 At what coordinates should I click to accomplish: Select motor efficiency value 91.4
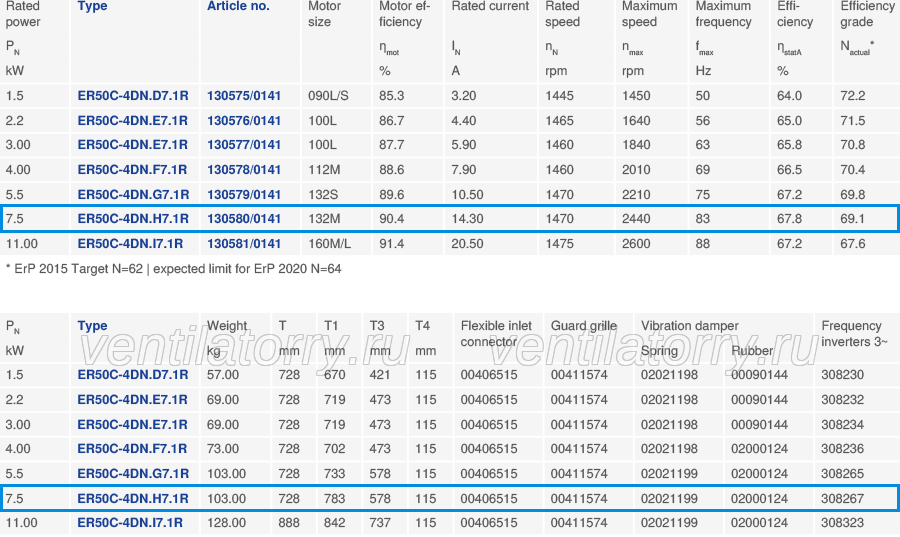click(391, 244)
